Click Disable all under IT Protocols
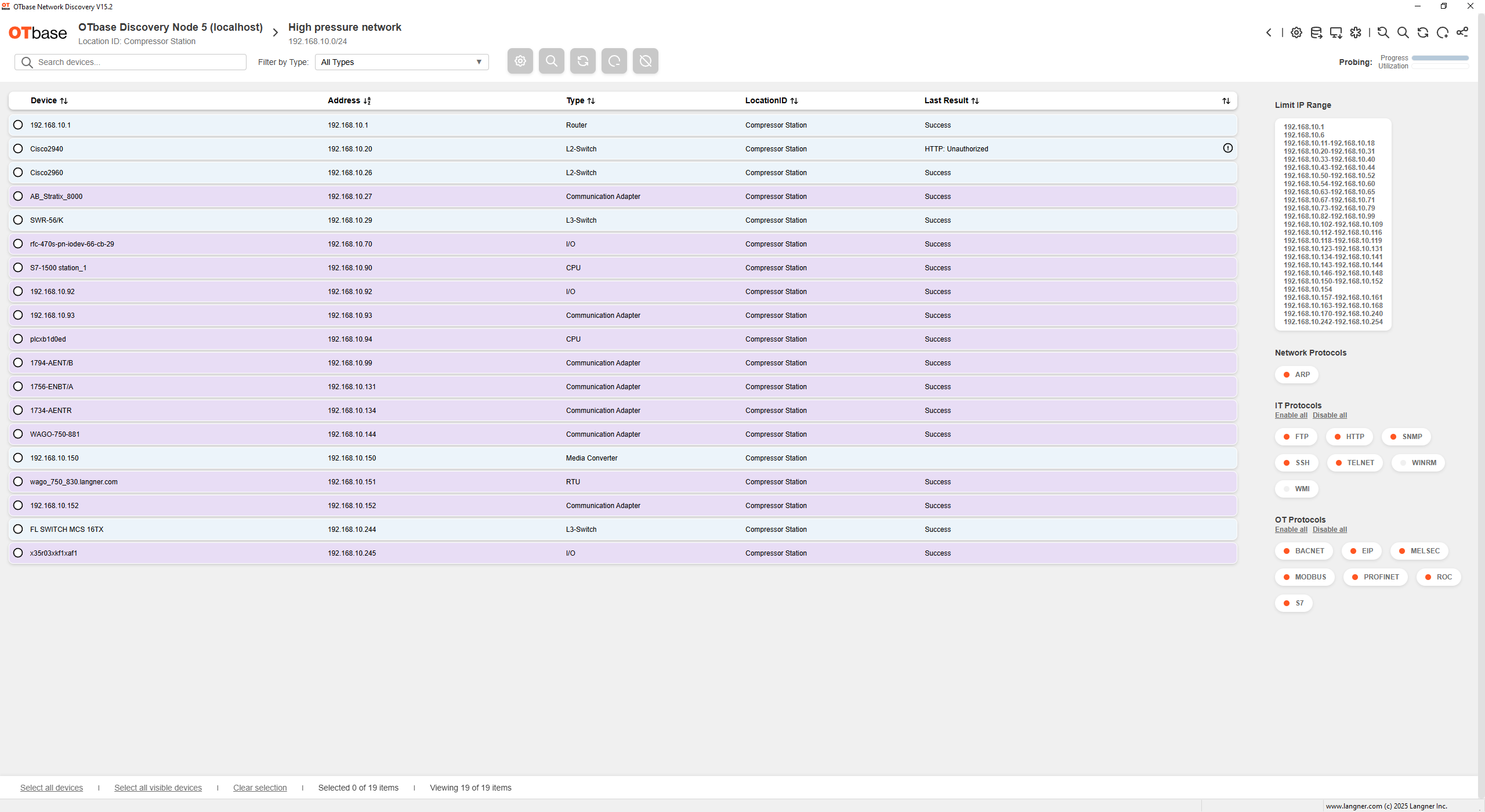The width and height of the screenshot is (1485, 812). [x=1330, y=415]
